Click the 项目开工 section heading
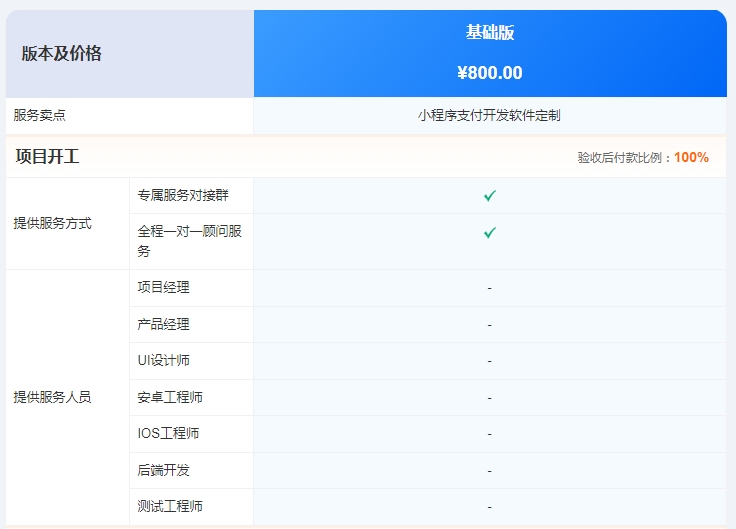Viewport: 736px width, 529px height. [47, 156]
